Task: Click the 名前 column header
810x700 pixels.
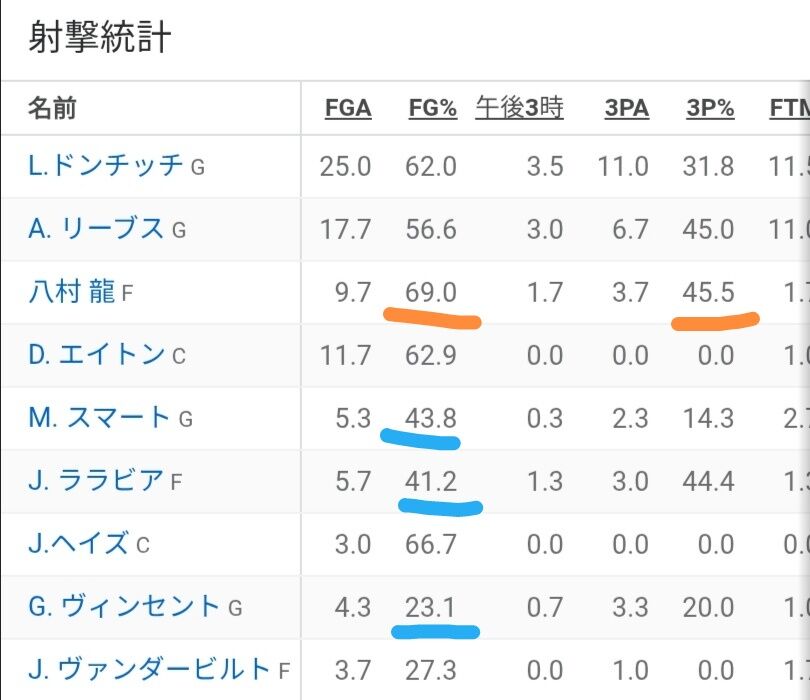Action: (52, 108)
